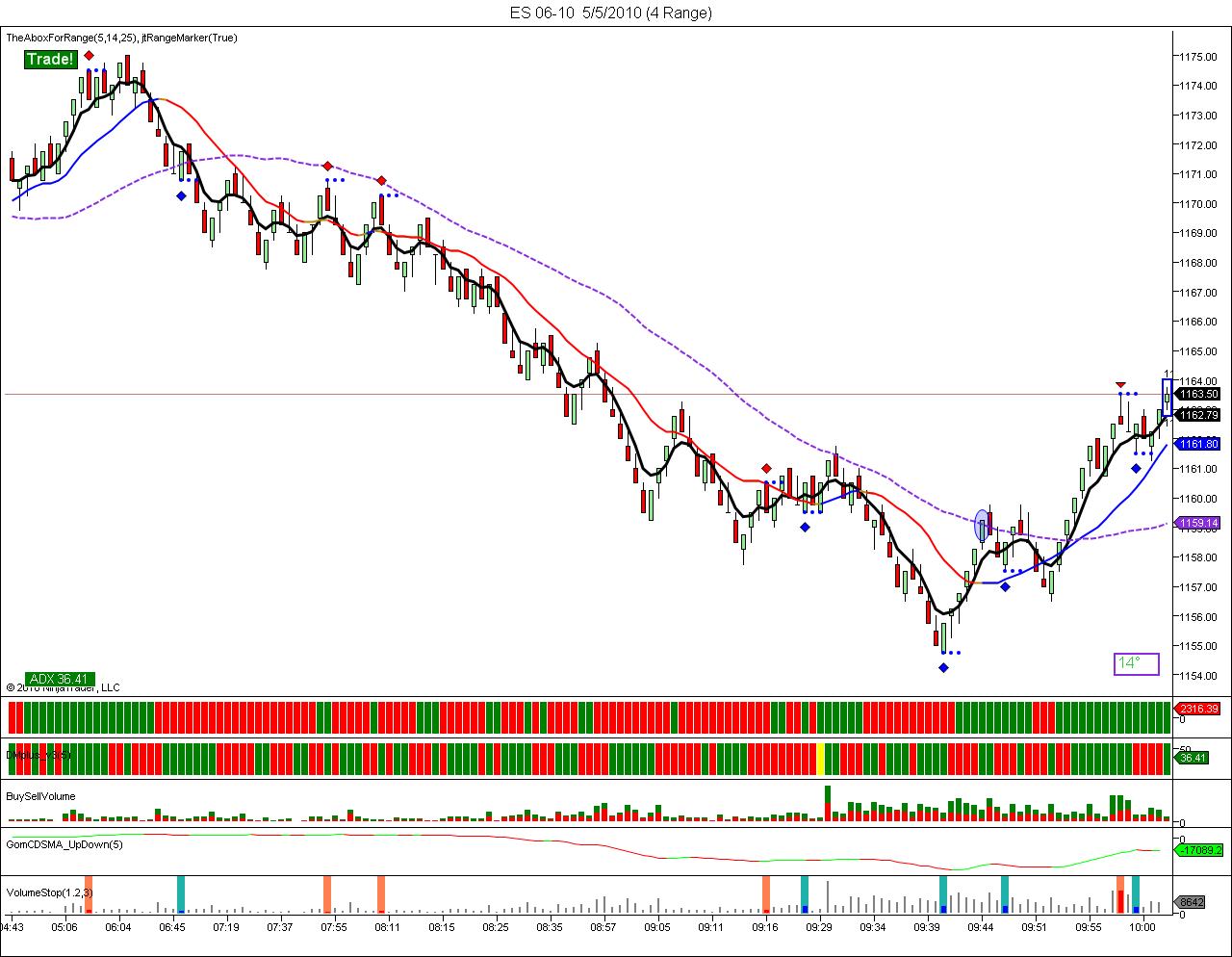Image resolution: width=1232 pixels, height=957 pixels.
Task: Click the teal VolumeStop bar near 09:44
Action: [x=1005, y=893]
